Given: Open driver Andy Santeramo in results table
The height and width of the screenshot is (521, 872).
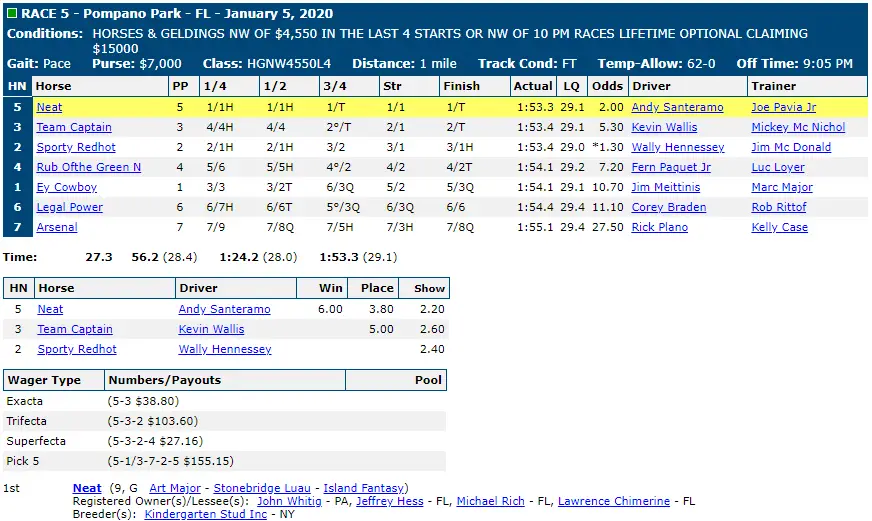Looking at the screenshot, I should [677, 107].
